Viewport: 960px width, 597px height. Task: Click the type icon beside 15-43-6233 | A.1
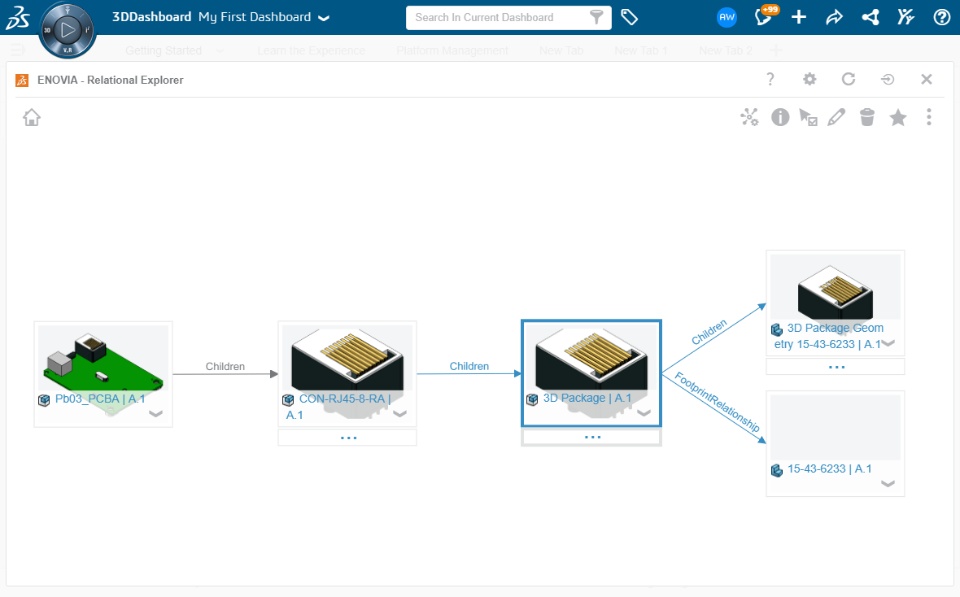[777, 470]
